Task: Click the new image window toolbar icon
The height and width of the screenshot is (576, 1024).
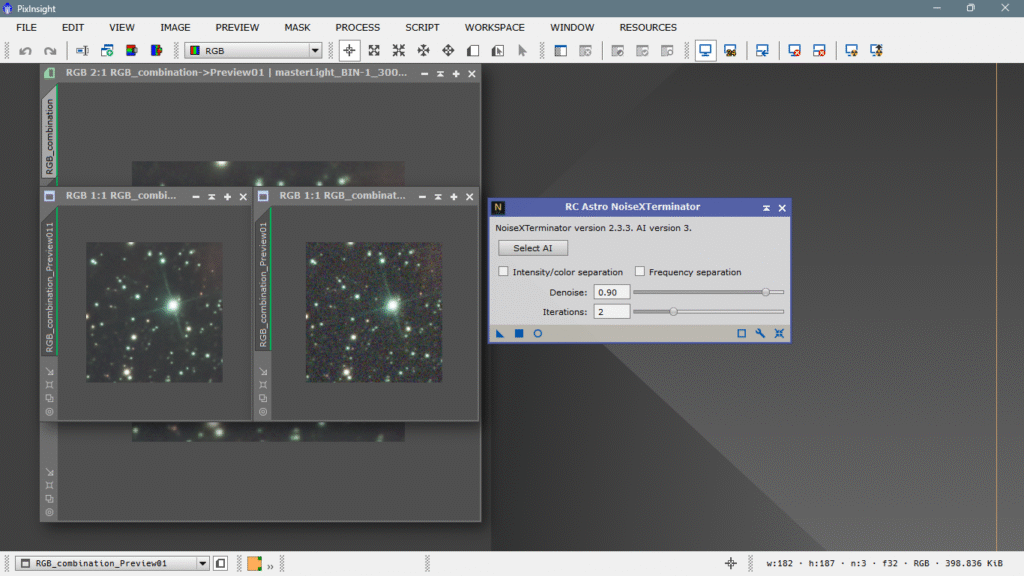Action: 107,51
